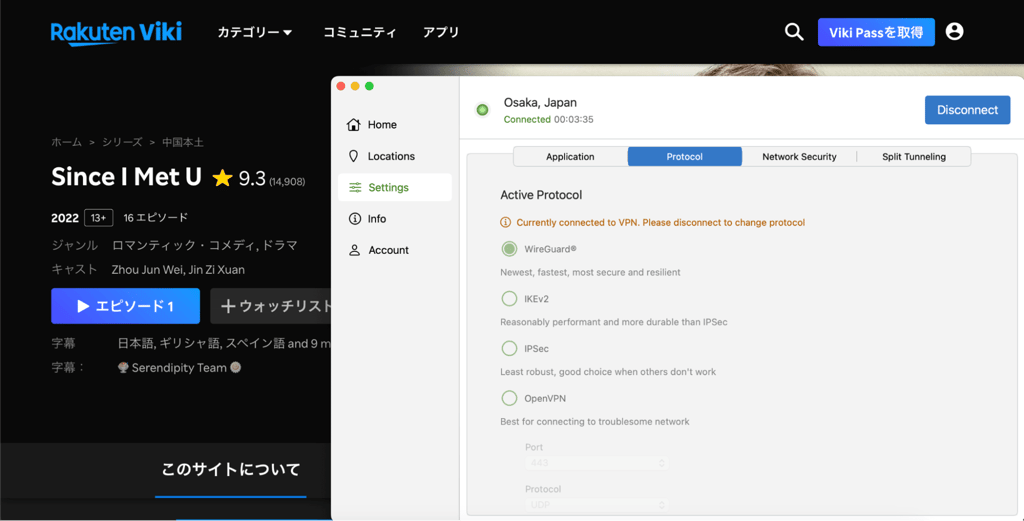Select the OpenVPN protocol radio button
The image size is (1024, 521).
[x=509, y=398]
